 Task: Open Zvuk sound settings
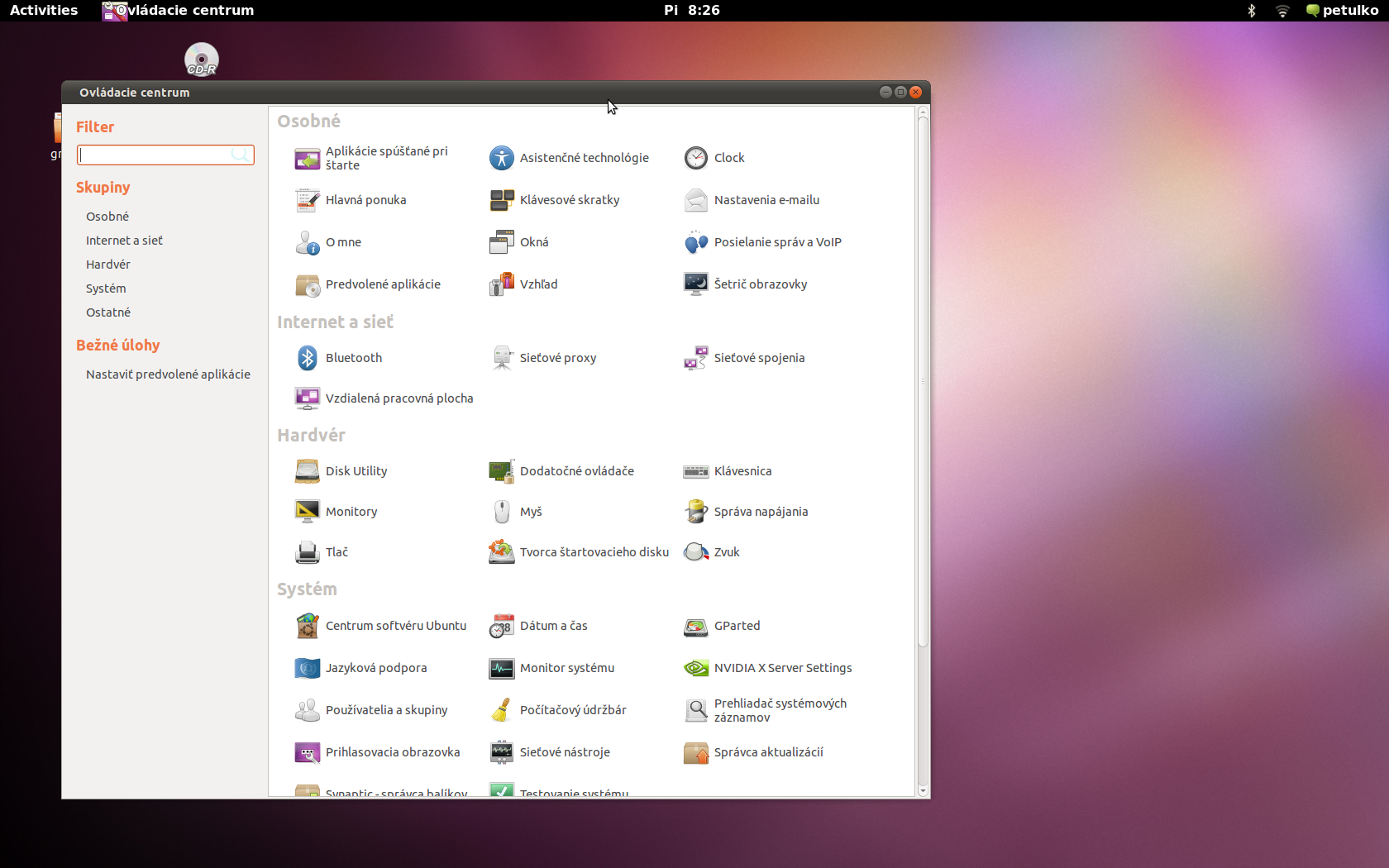(696, 552)
